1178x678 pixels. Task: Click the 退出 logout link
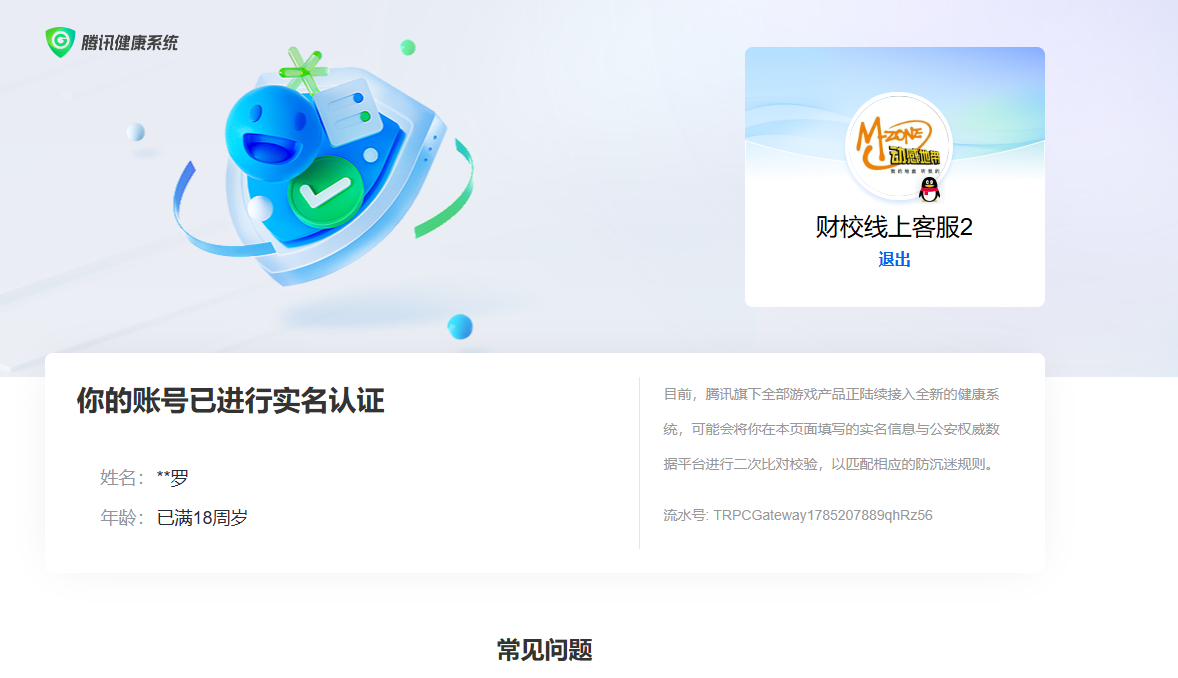(894, 259)
